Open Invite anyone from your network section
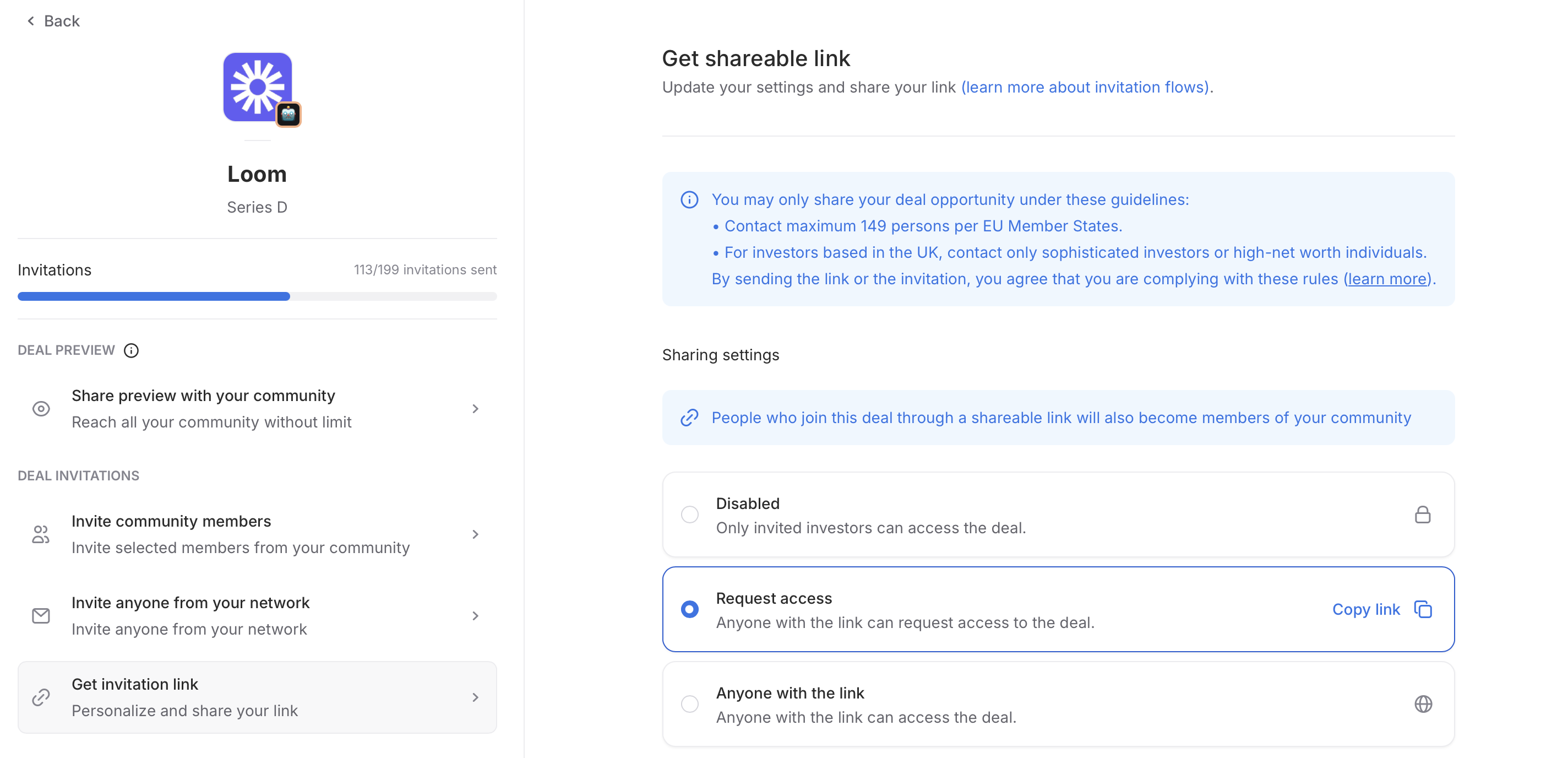Screen dimensions: 1568x758 coord(257,615)
